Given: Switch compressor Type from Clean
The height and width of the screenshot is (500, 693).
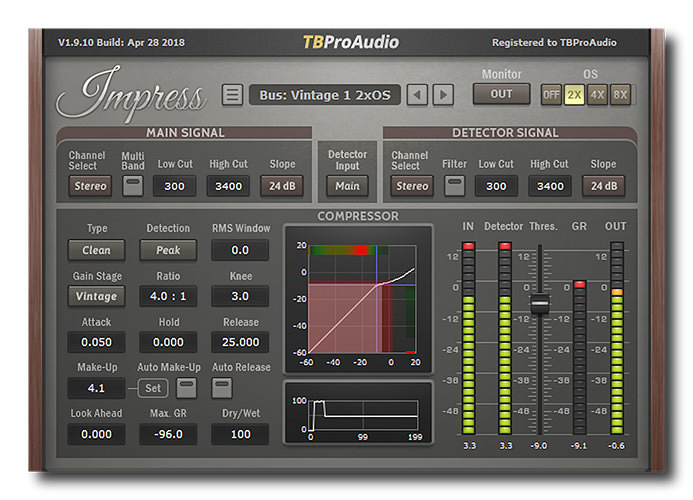Looking at the screenshot, I should [96, 250].
